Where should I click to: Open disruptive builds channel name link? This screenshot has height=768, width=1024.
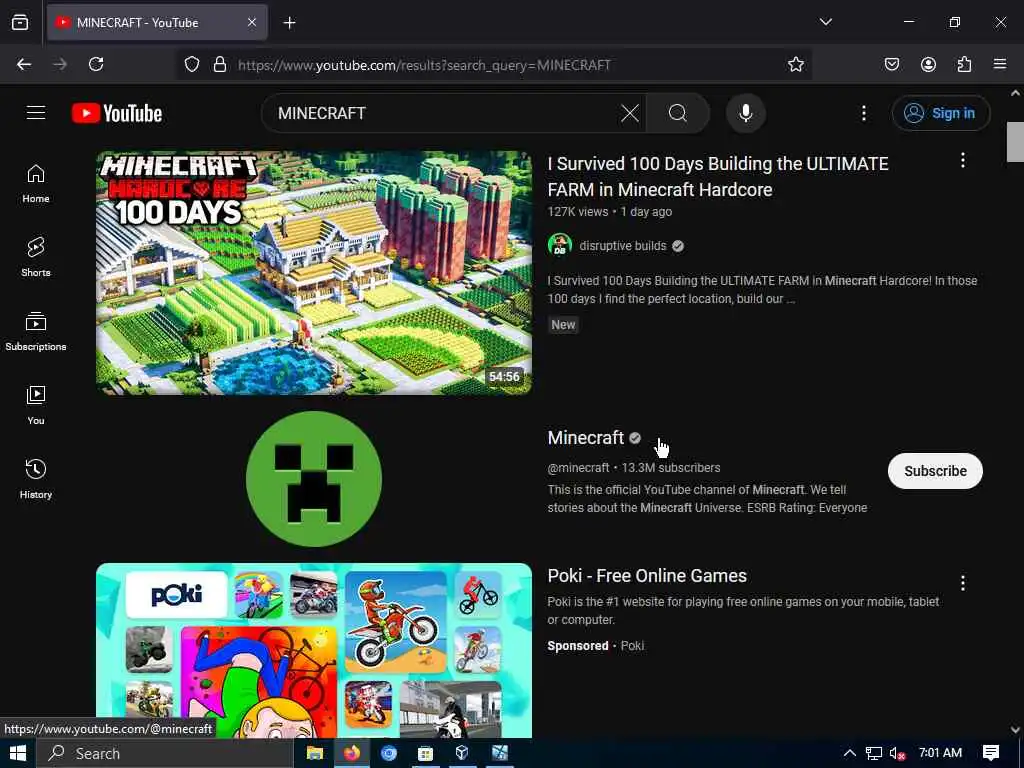(623, 246)
